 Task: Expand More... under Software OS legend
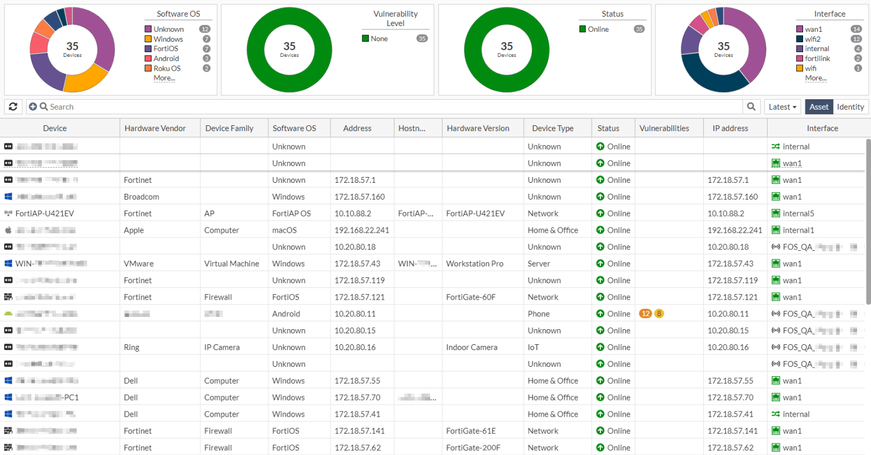coord(164,78)
